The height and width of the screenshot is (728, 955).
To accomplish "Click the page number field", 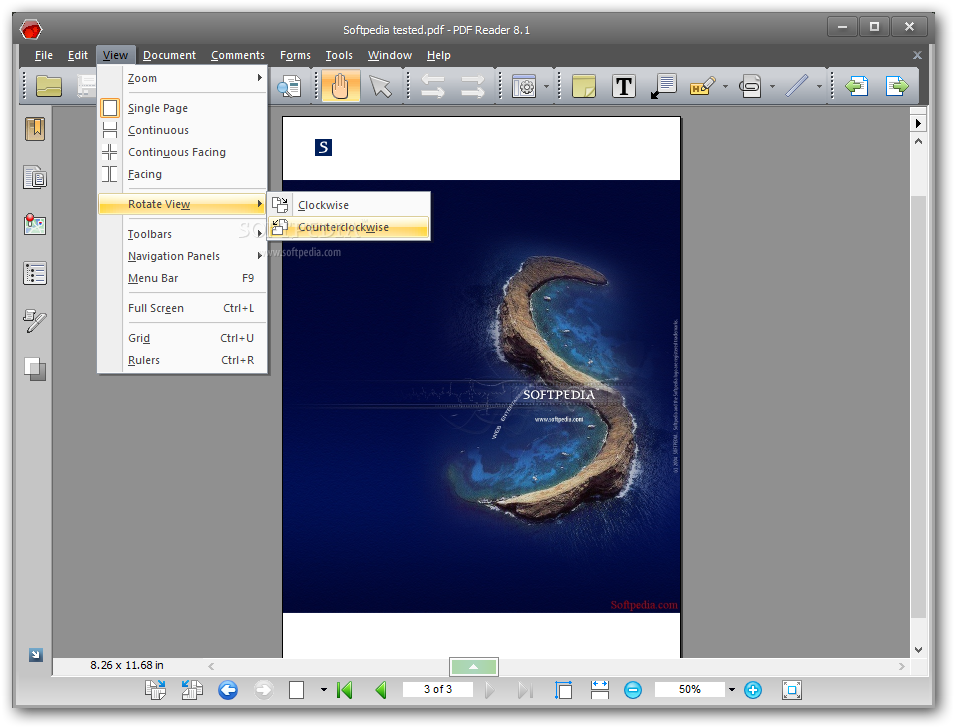I will 437,689.
